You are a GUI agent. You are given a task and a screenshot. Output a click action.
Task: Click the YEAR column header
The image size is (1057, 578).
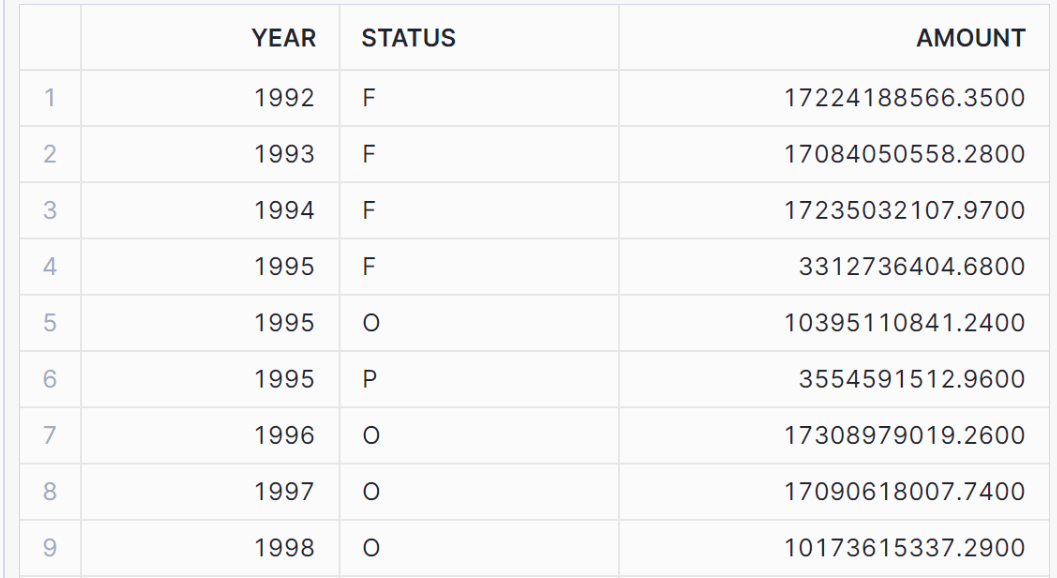284,39
